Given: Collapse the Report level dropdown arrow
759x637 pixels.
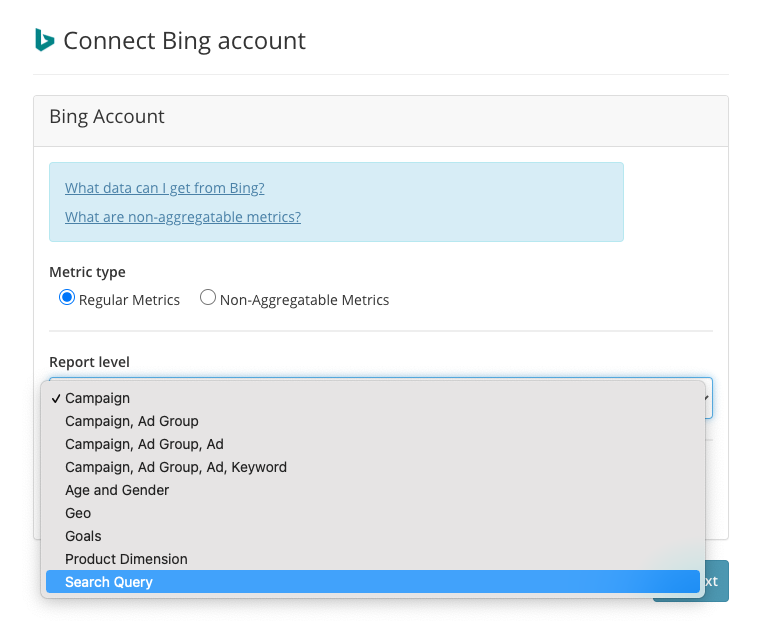Looking at the screenshot, I should point(708,398).
